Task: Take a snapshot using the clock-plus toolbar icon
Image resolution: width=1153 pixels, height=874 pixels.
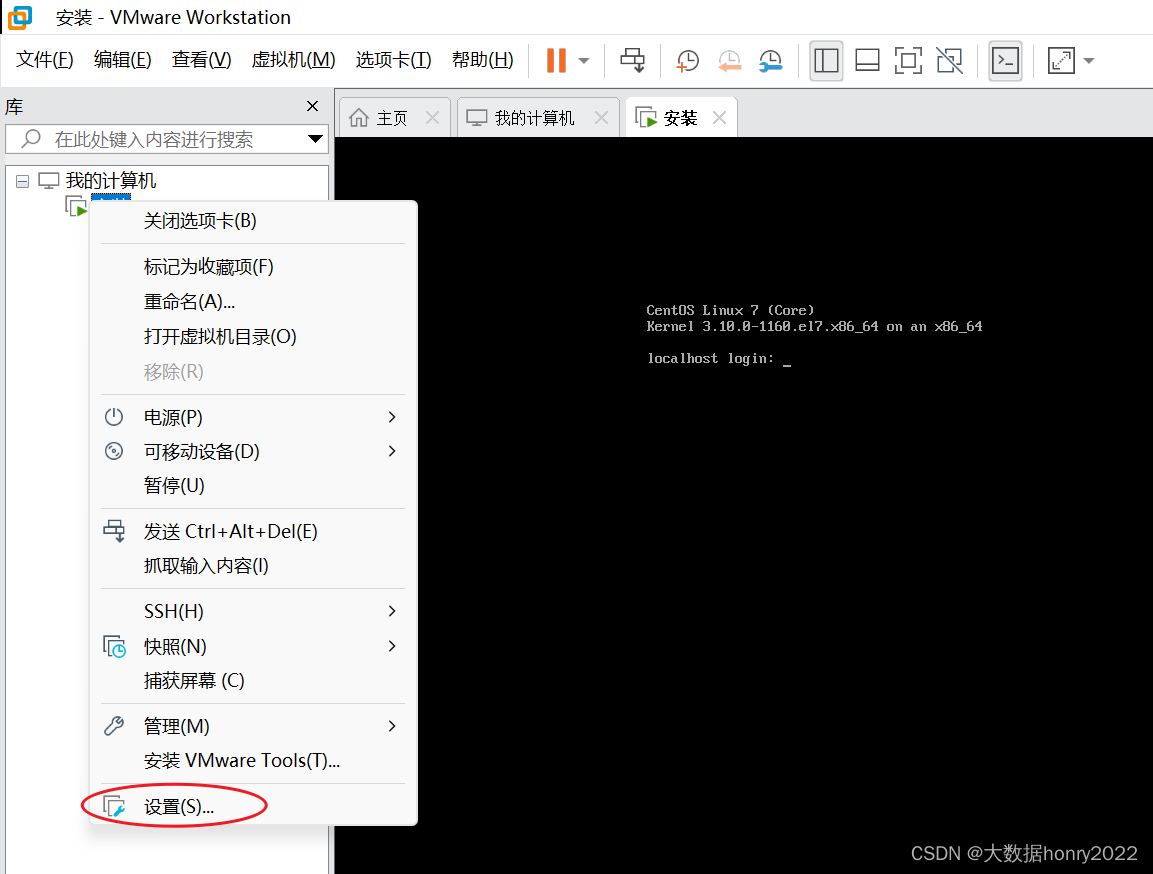Action: [688, 60]
